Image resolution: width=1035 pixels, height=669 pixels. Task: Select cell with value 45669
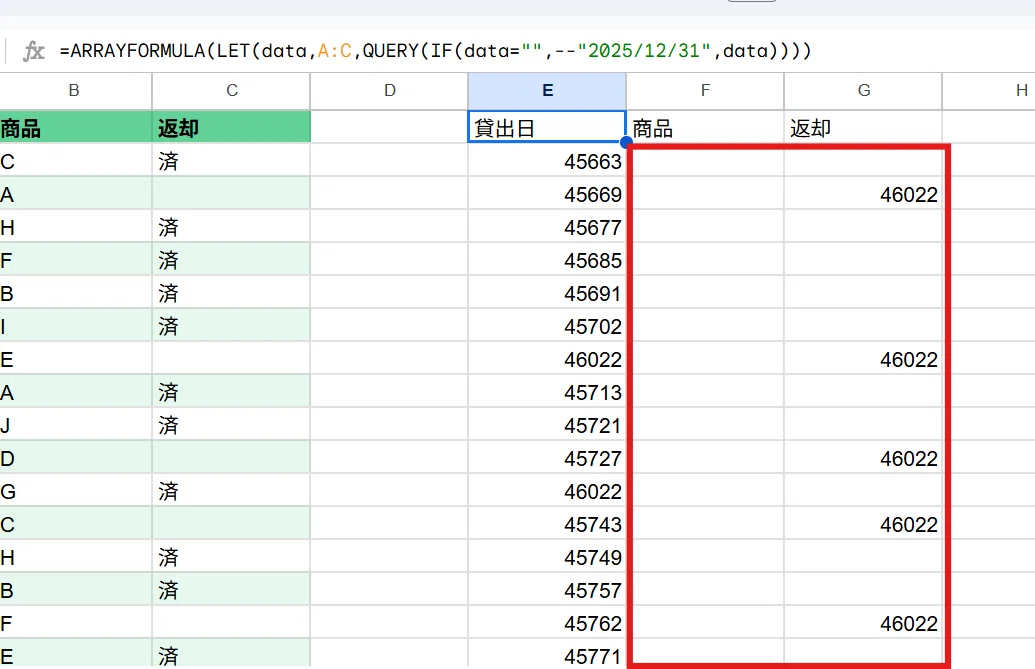click(x=547, y=194)
